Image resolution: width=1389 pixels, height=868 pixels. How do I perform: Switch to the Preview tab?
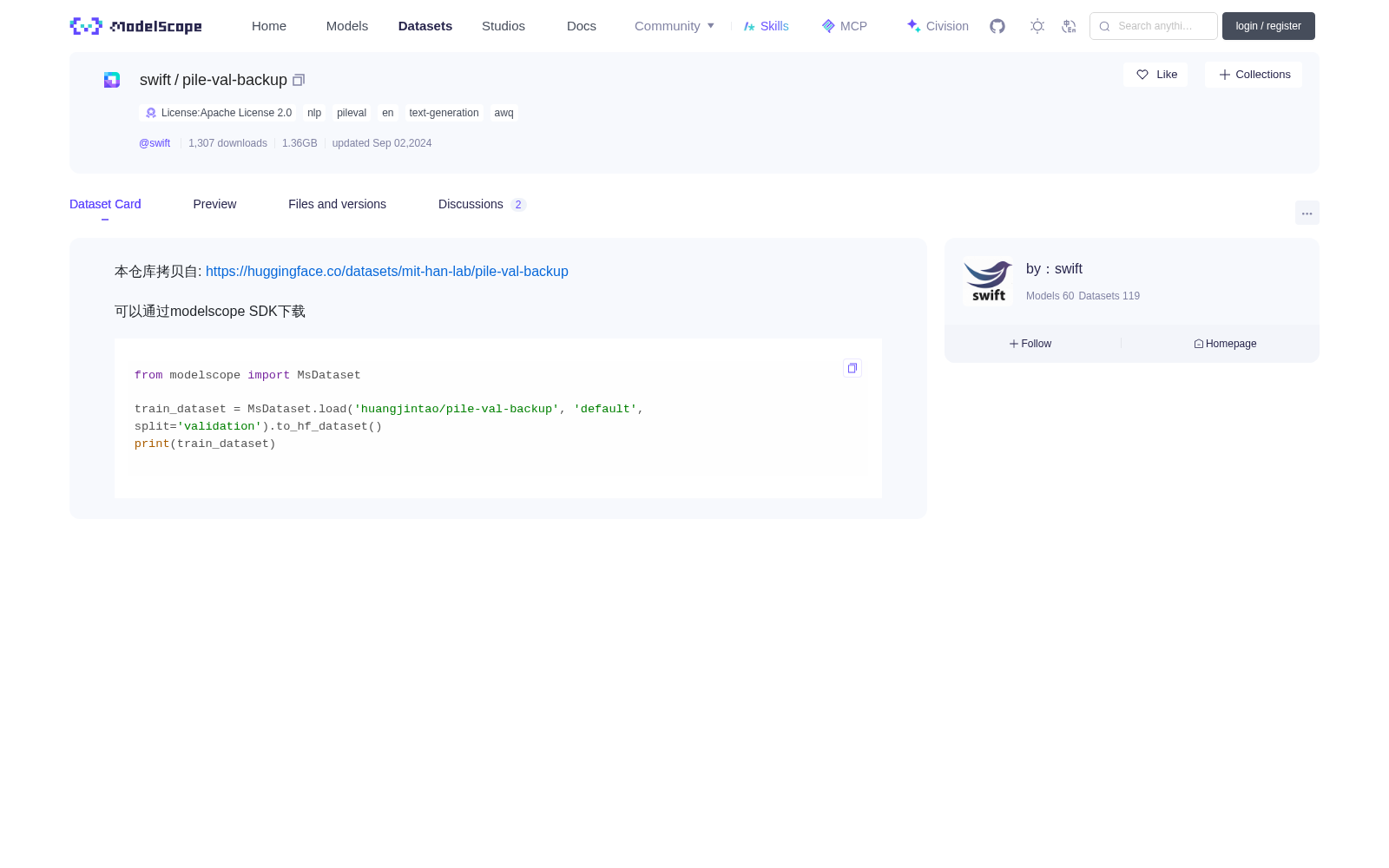[214, 204]
